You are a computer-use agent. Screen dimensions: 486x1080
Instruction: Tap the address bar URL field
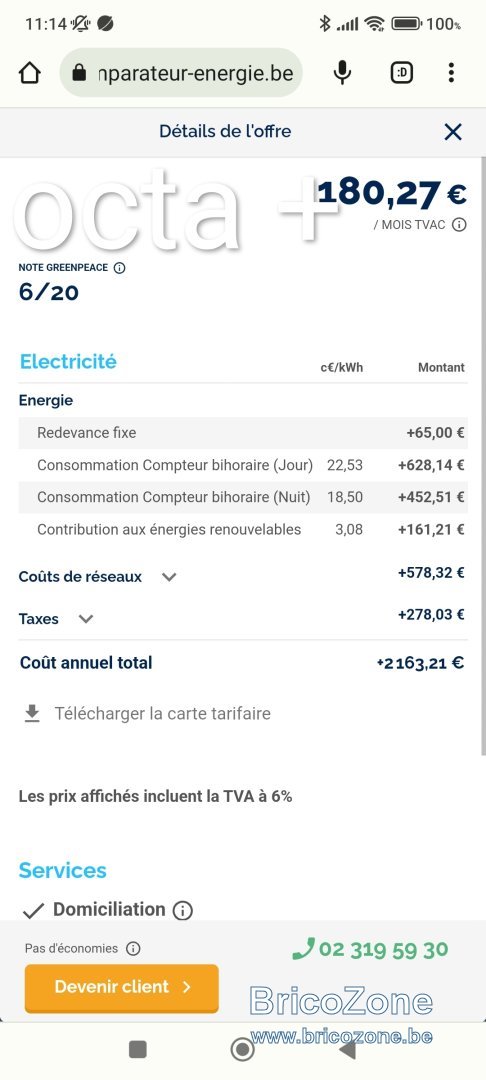click(181, 72)
